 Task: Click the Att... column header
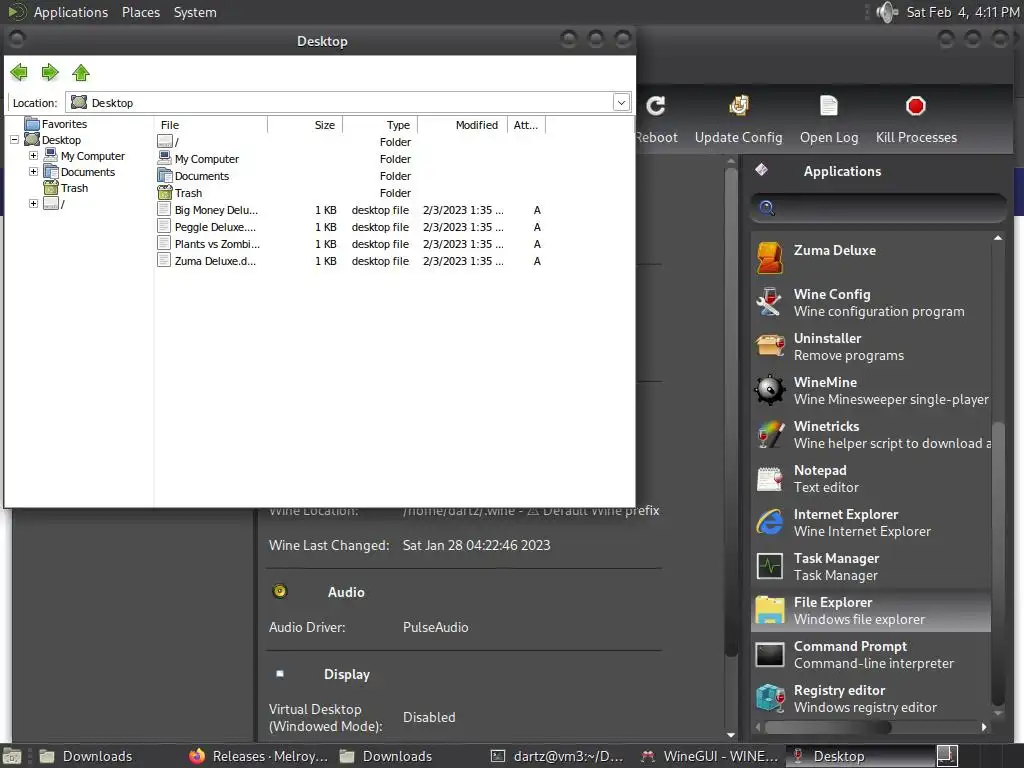[x=526, y=125]
